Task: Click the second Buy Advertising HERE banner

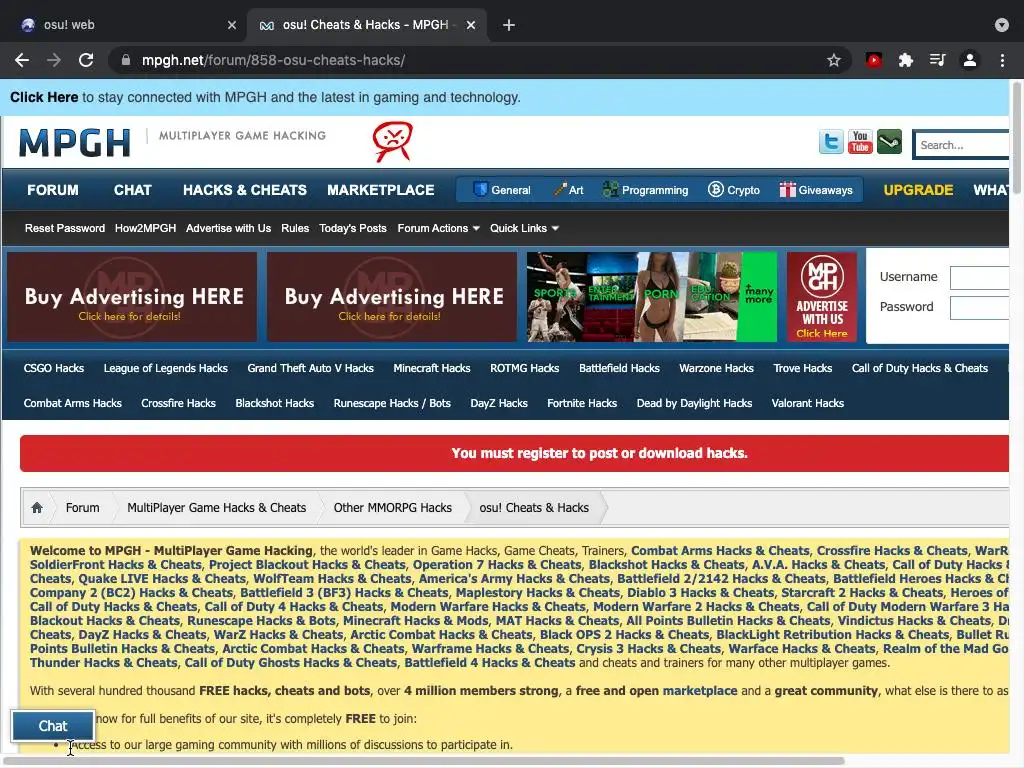Action: 392,296
